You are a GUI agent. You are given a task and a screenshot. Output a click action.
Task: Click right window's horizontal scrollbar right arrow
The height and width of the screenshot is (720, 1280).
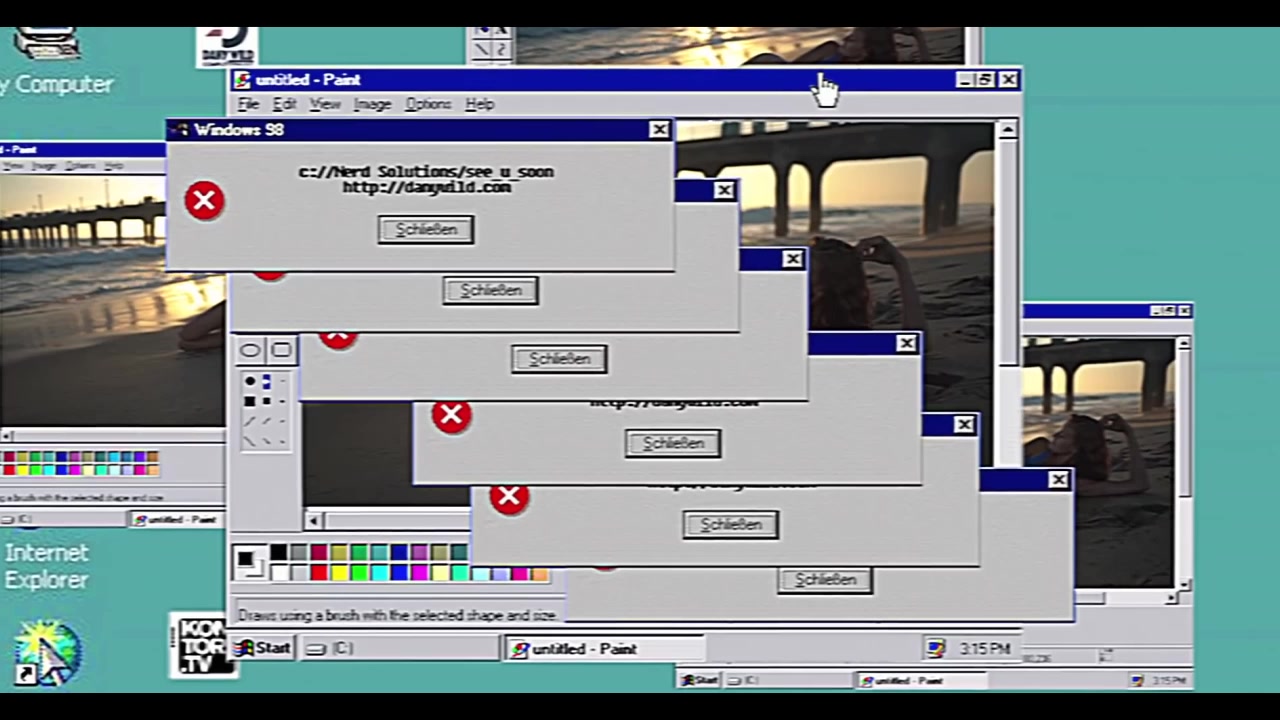point(1171,598)
